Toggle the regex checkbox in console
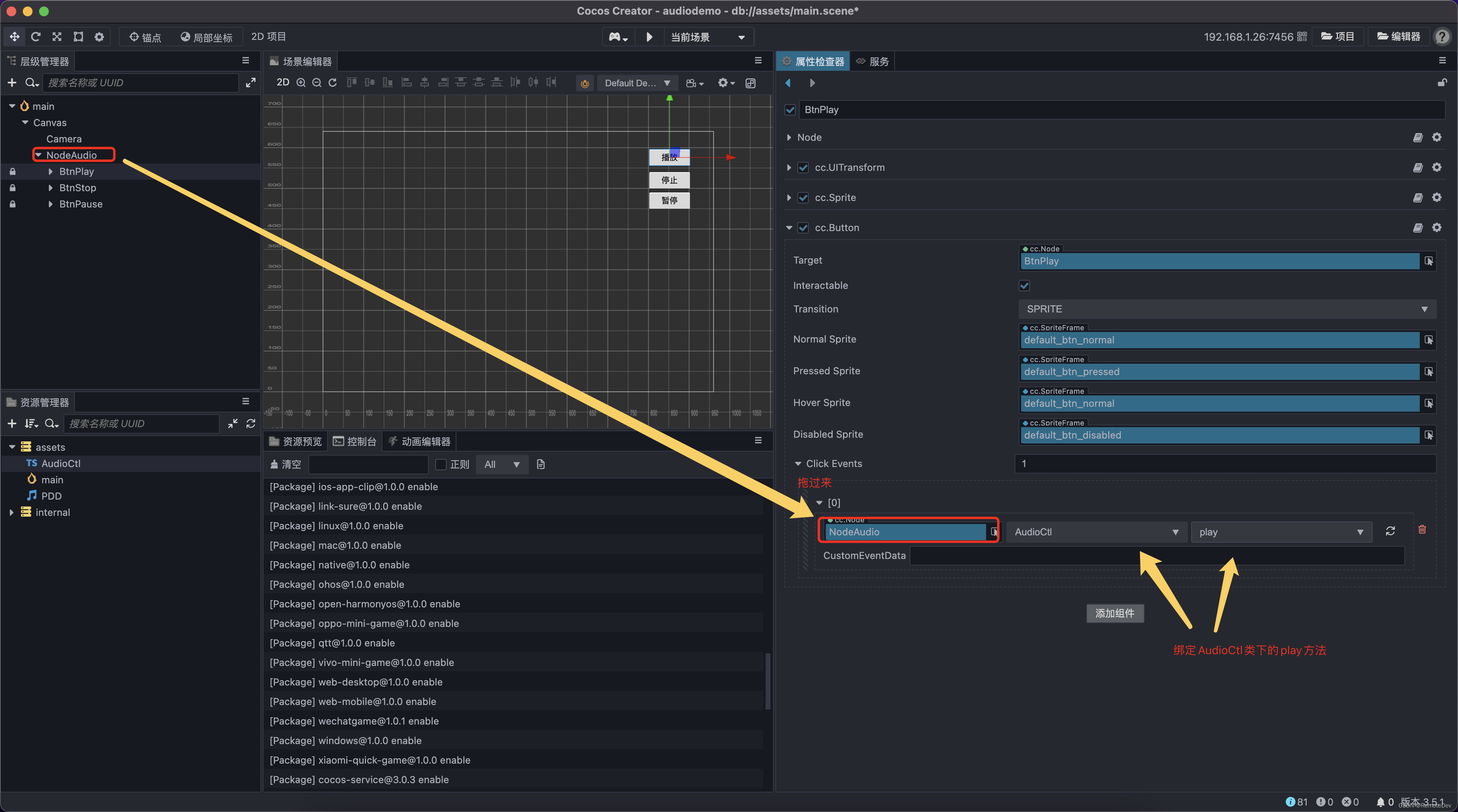The image size is (1458, 812). click(x=441, y=465)
